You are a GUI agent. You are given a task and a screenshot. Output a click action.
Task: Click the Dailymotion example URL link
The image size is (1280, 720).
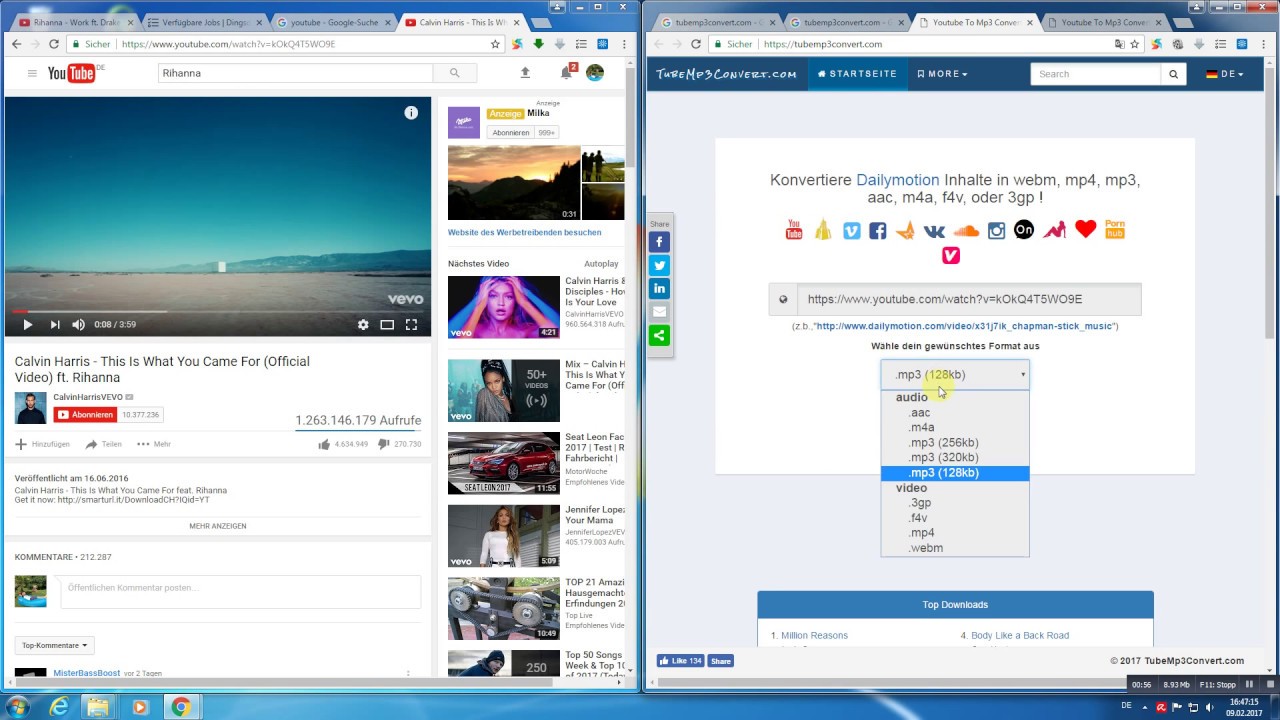pos(965,326)
